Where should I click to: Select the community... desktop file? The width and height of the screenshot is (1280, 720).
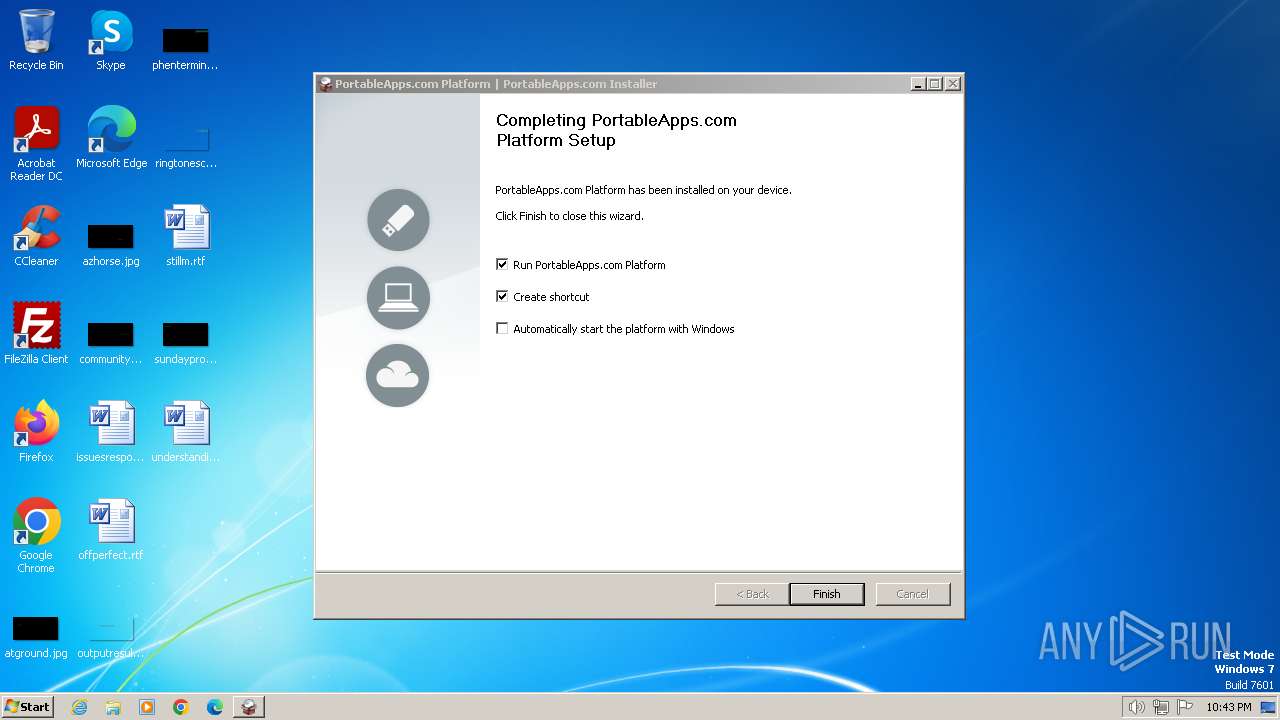[x=111, y=344]
